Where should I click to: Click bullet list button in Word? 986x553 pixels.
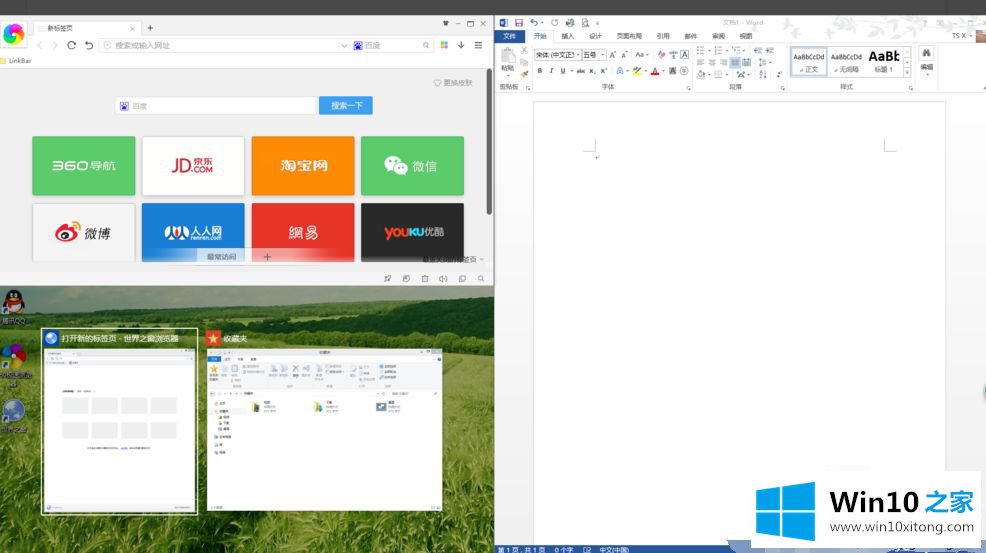click(x=701, y=50)
